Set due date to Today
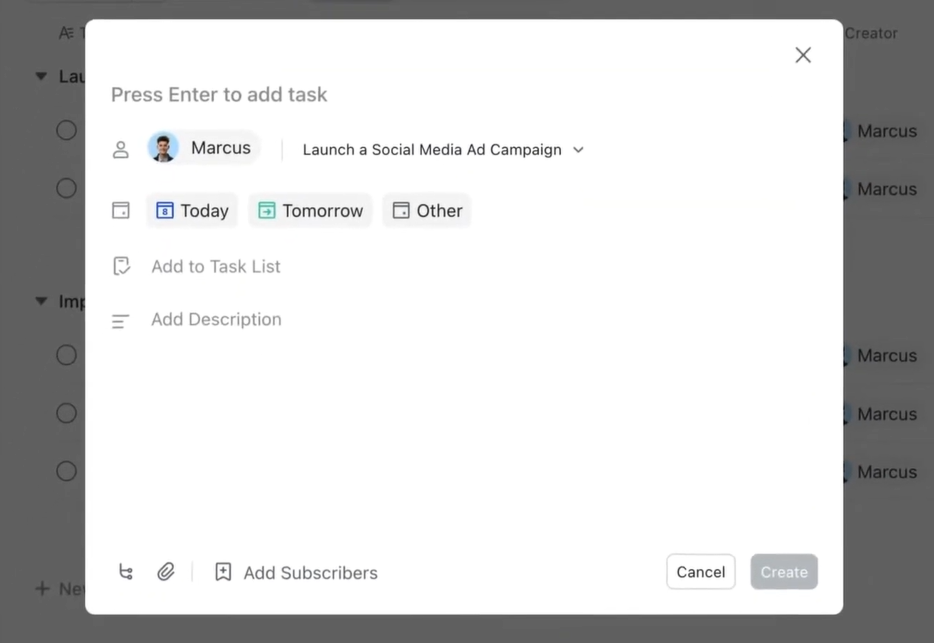Viewport: 934px width, 643px height. [x=192, y=211]
